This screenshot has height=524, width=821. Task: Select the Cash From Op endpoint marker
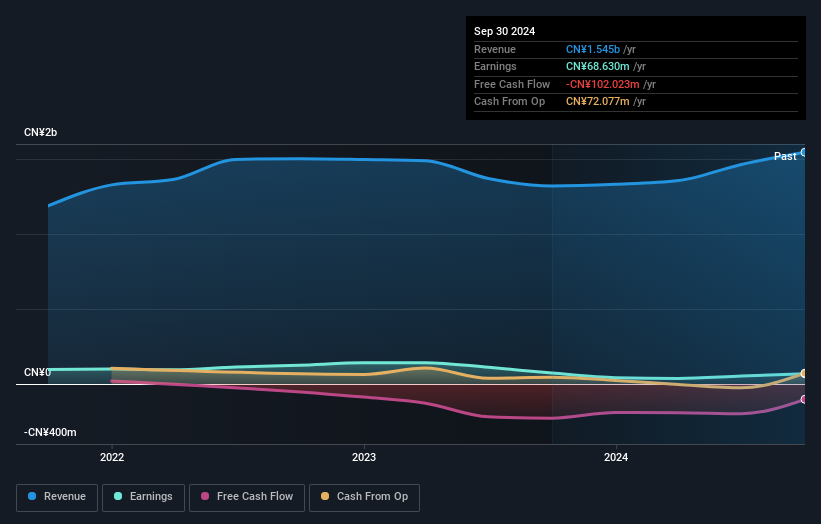coord(804,373)
